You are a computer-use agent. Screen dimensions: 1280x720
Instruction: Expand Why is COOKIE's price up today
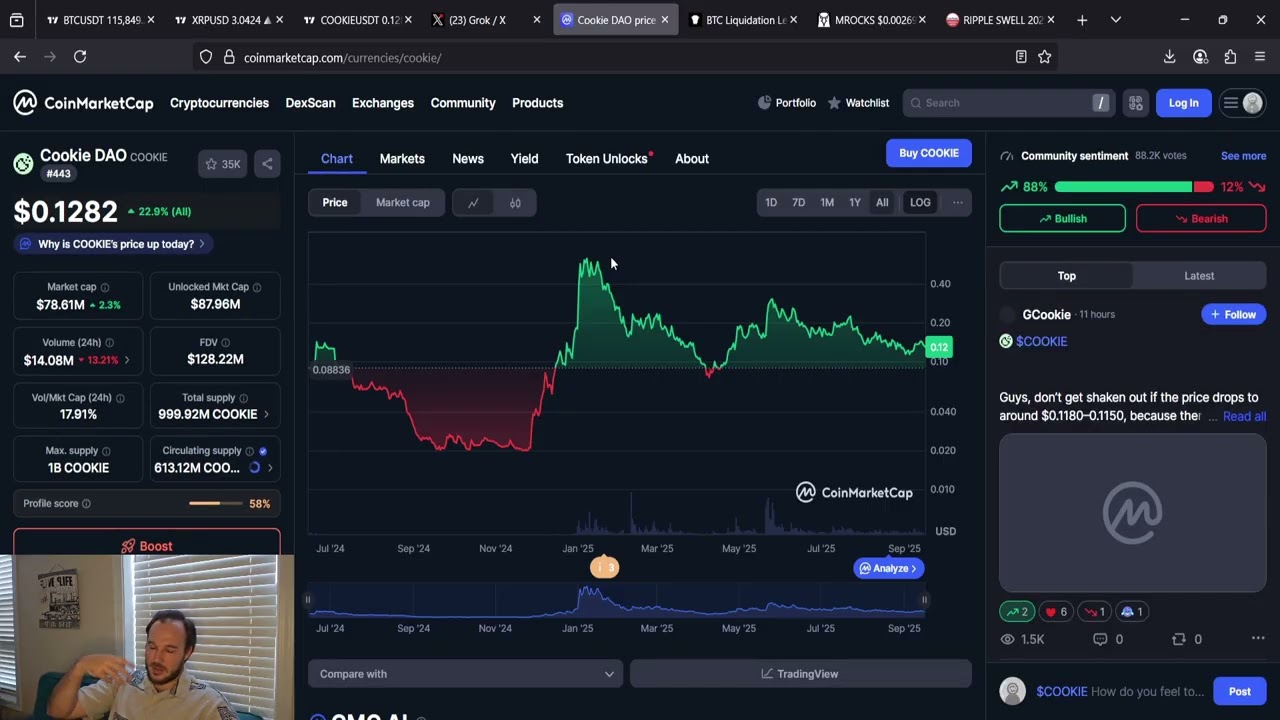tap(112, 244)
